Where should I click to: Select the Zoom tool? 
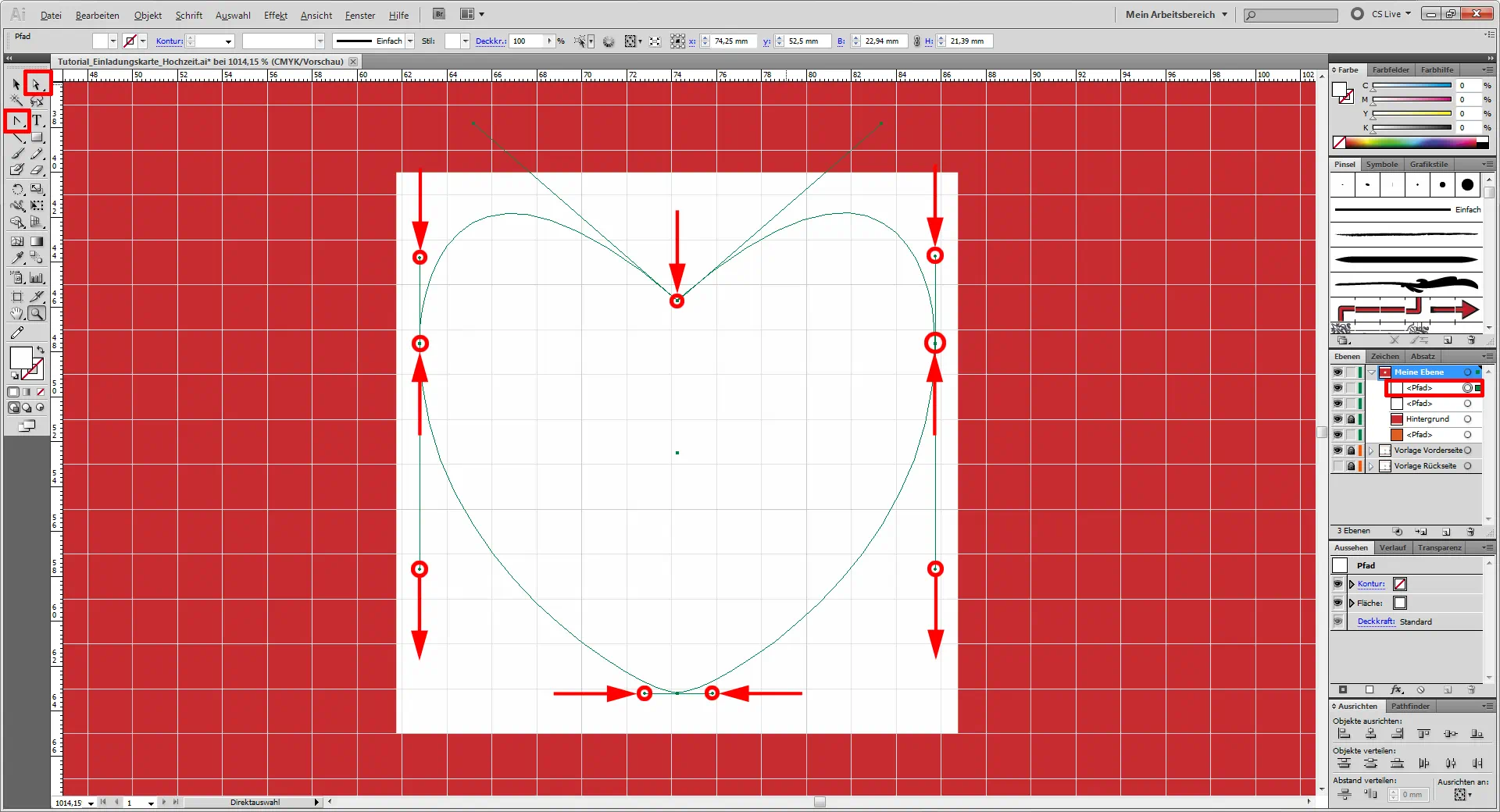(37, 314)
